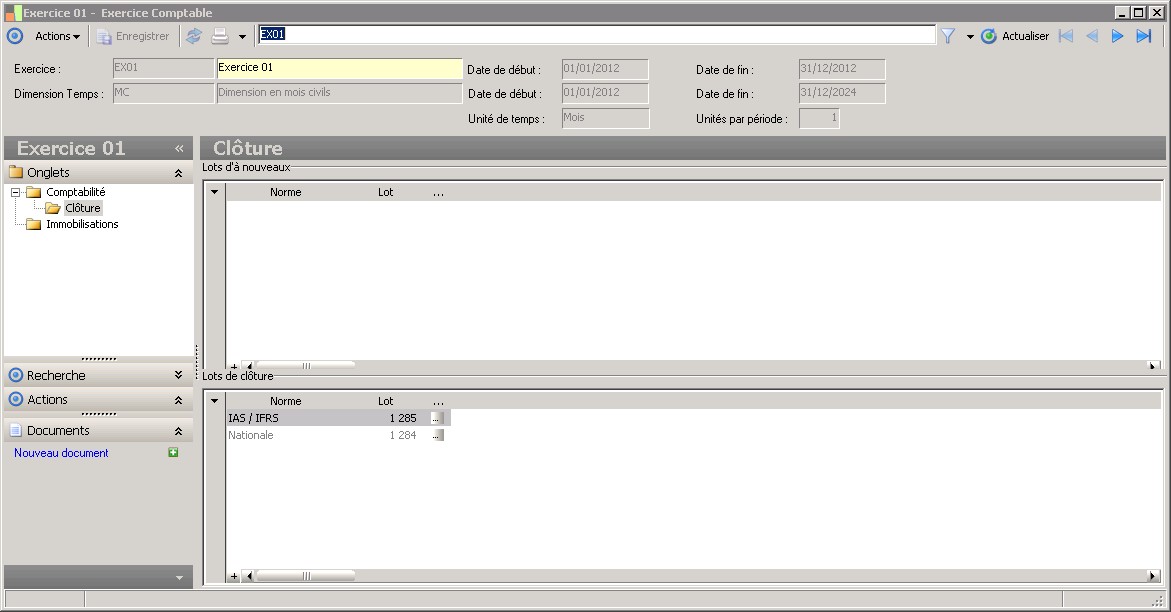Click Onglets folder icon
This screenshot has height=612, width=1171.
[16, 173]
